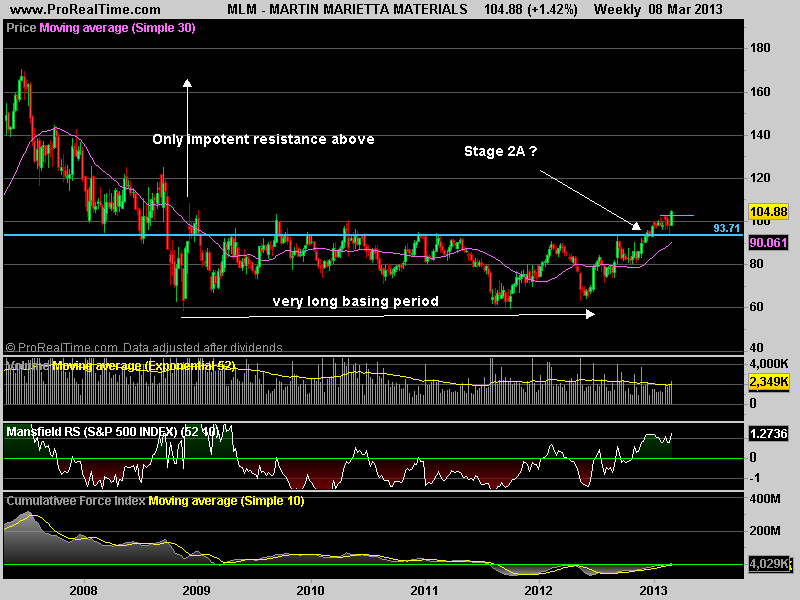Click the upward white arrow head icon
Viewport: 800px width, 600px height.
[x=187, y=83]
